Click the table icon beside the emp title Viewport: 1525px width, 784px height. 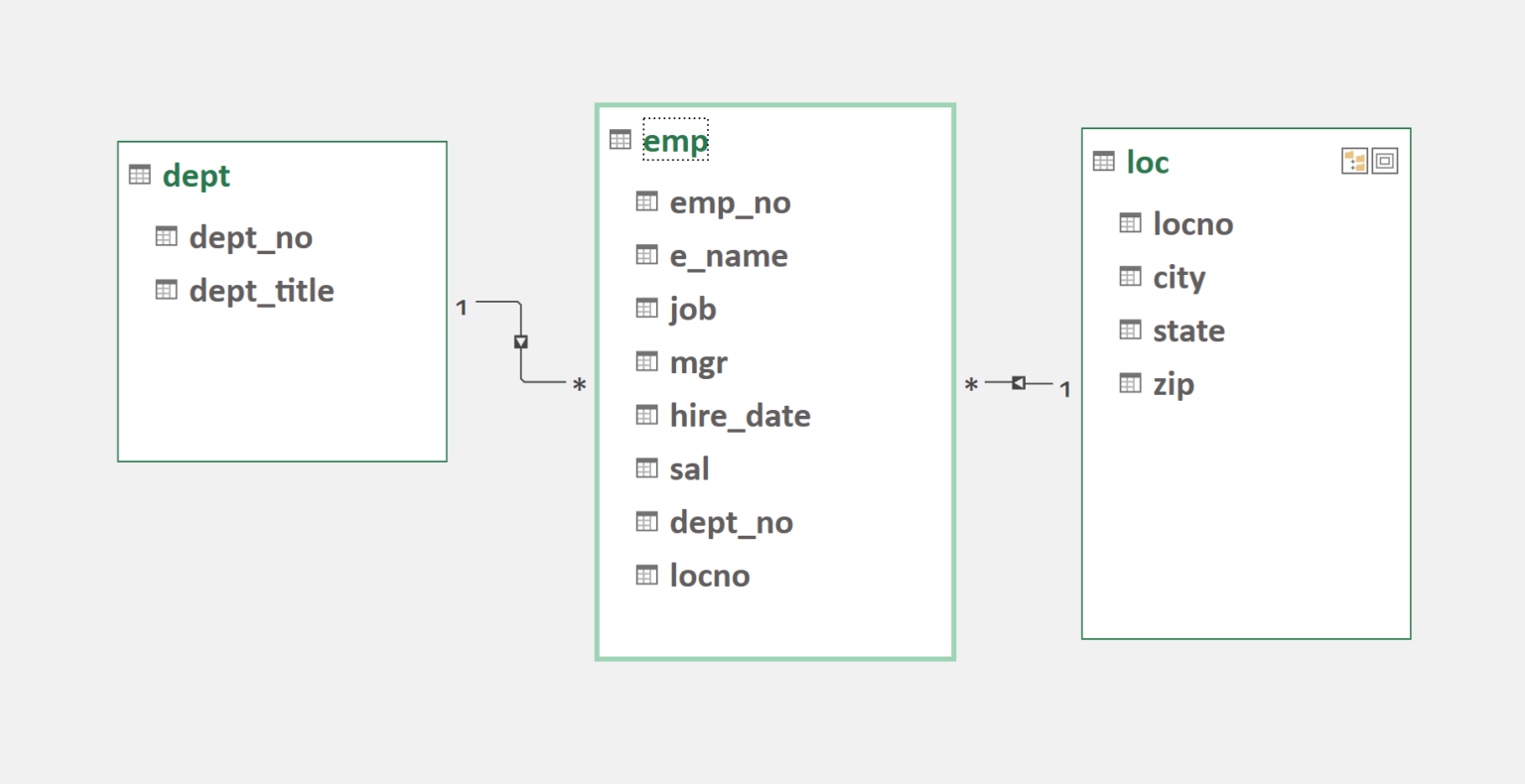620,139
